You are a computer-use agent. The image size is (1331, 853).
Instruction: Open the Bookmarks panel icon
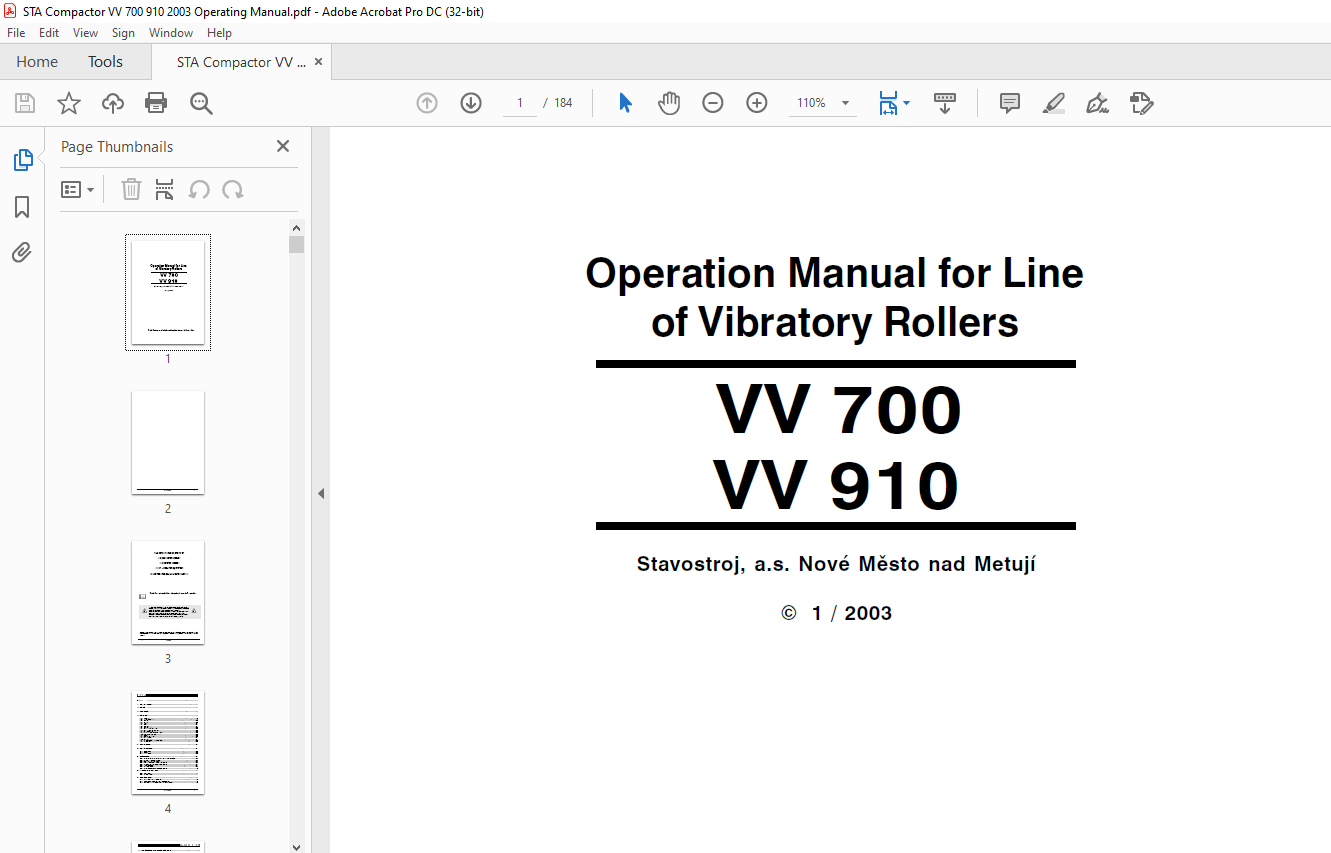pos(22,207)
